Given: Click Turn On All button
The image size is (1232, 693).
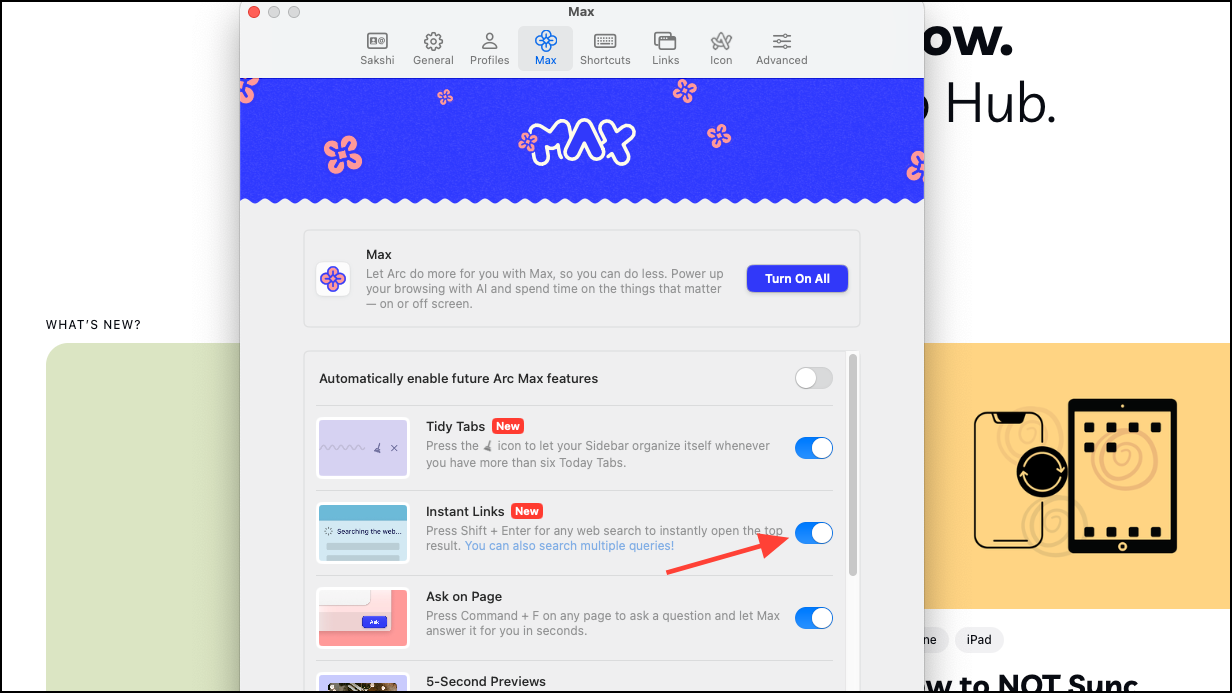Looking at the screenshot, I should click(x=797, y=279).
